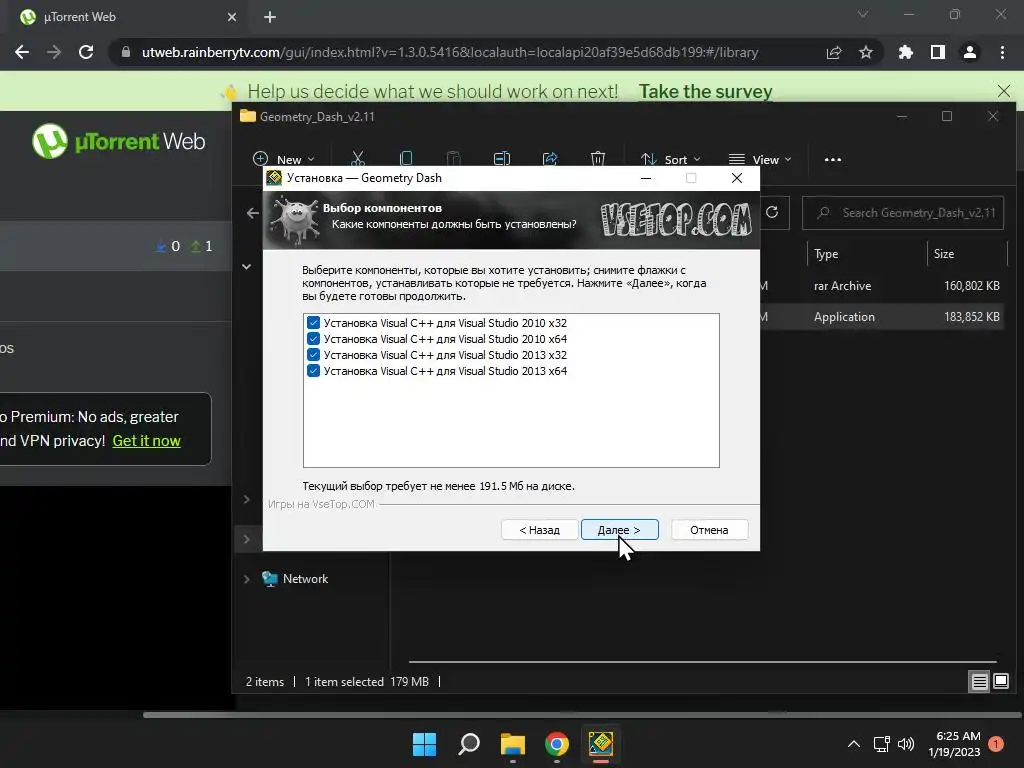Click the browser horizontal scrollbar
Viewport: 1024px width, 768px height.
[581, 714]
